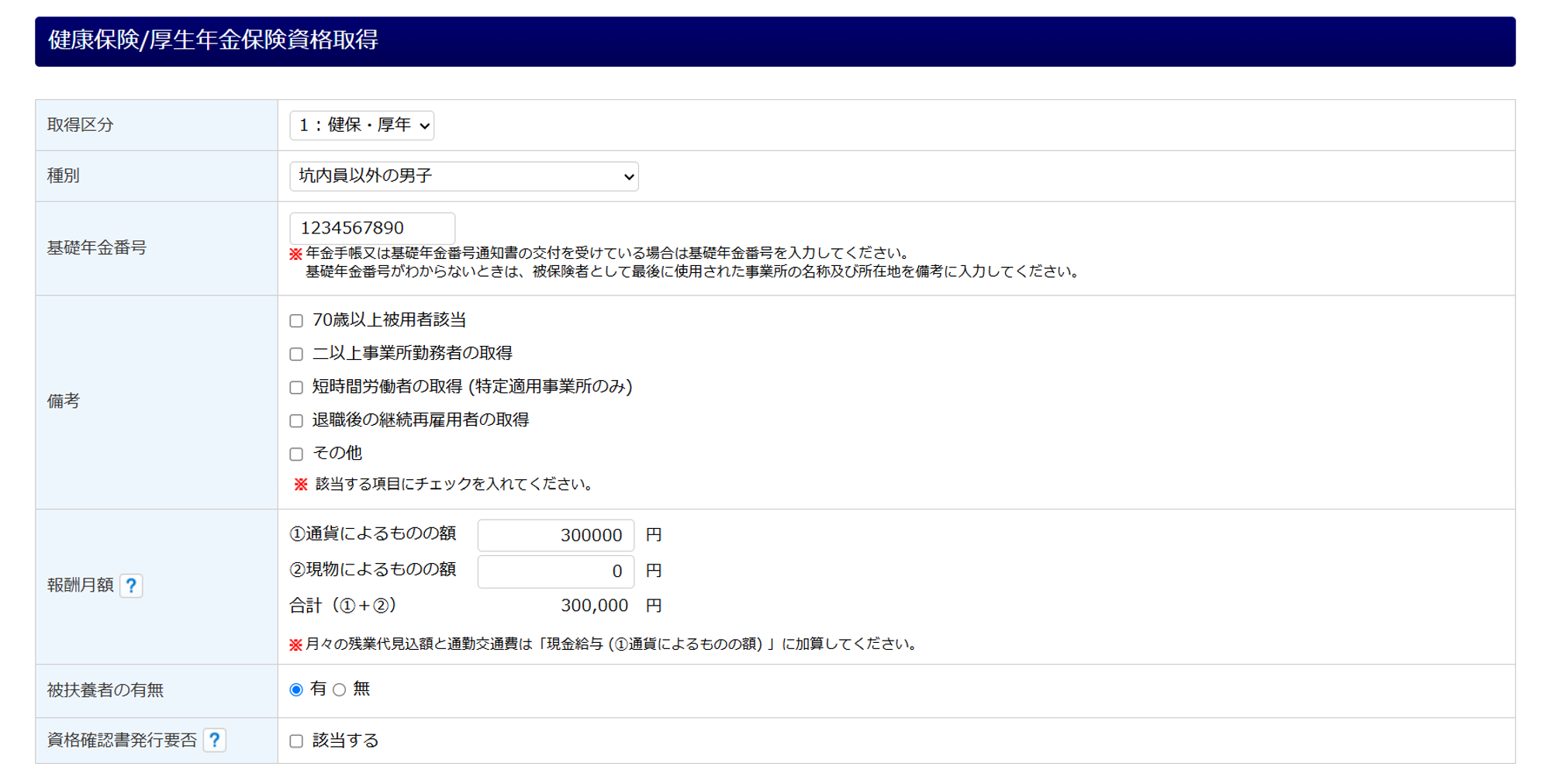The height and width of the screenshot is (784, 1551).
Task: Click the ②現物によるものの額 amount field
Action: click(x=555, y=572)
